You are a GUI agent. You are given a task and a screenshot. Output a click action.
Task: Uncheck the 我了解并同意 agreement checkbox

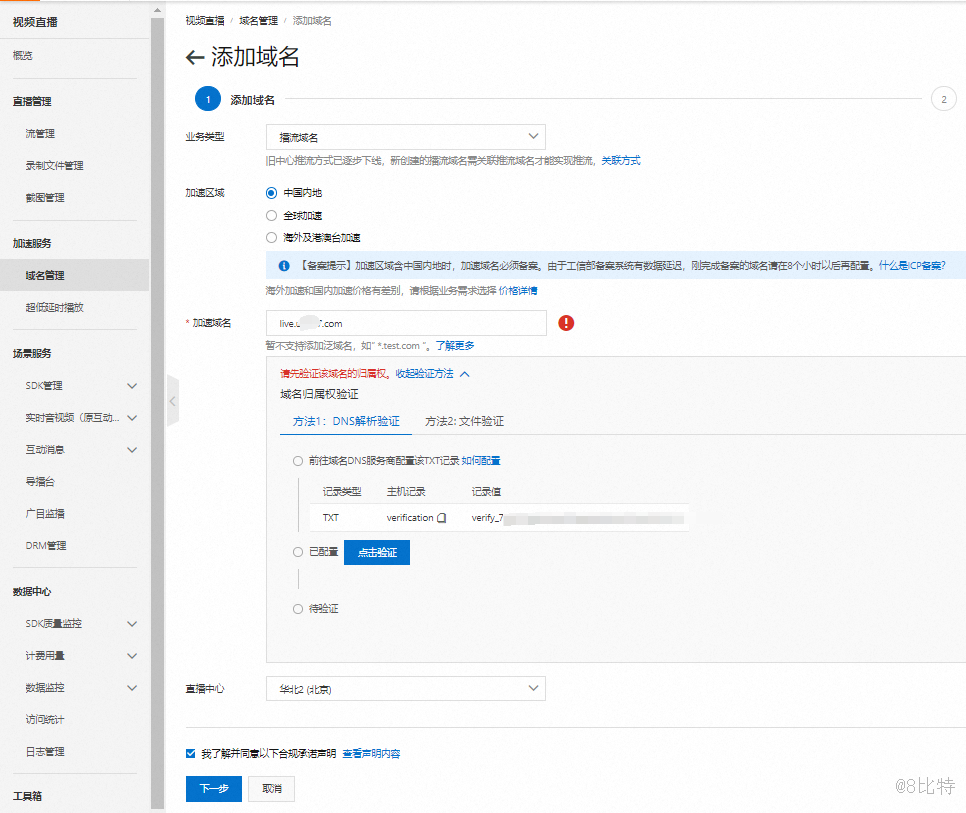189,753
